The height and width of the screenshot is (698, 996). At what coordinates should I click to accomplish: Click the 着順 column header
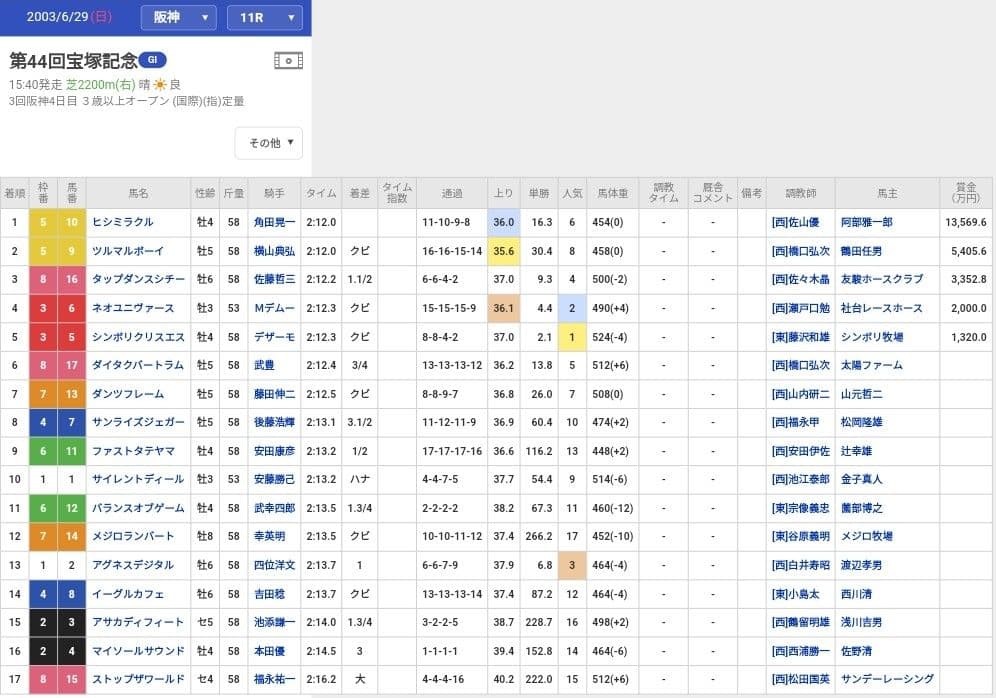point(14,192)
